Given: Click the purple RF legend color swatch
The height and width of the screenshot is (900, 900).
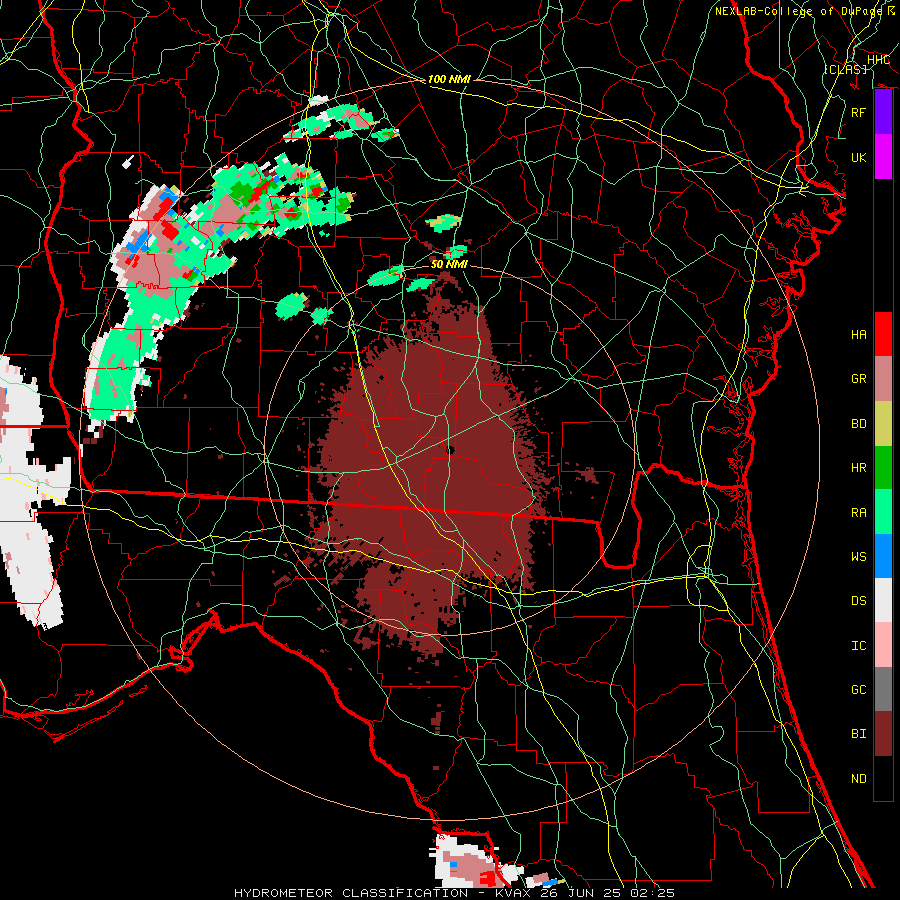Looking at the screenshot, I should pos(883,112).
